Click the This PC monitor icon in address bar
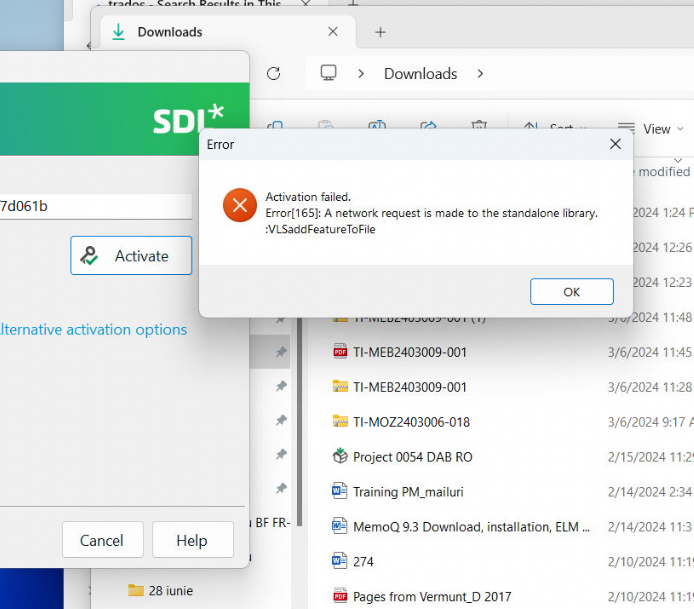Screen dimensions: 694x609 point(328,73)
